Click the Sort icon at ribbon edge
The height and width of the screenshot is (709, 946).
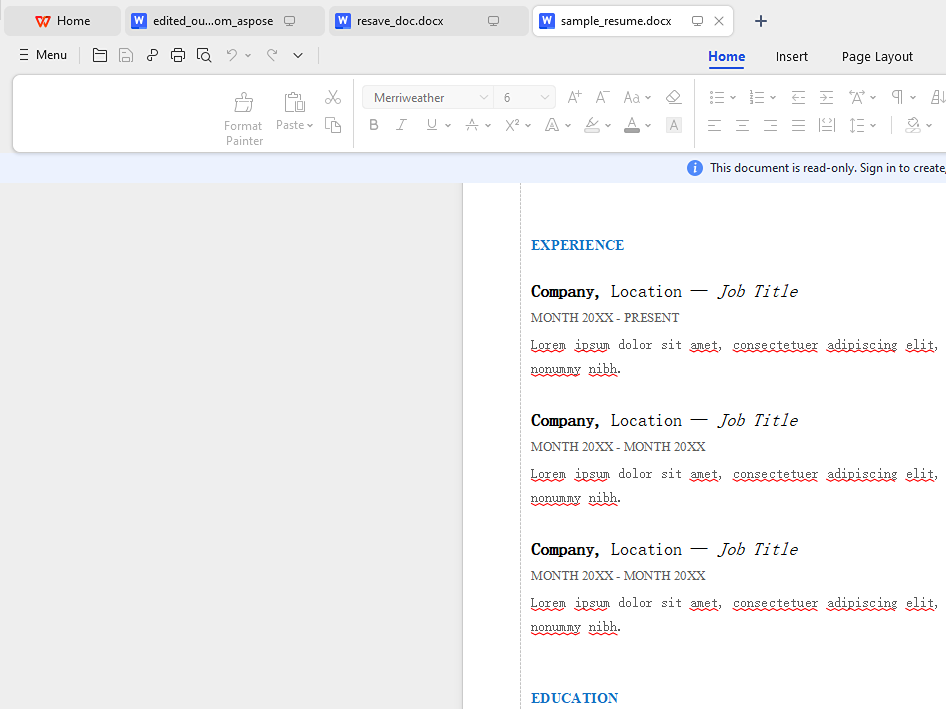(x=938, y=97)
